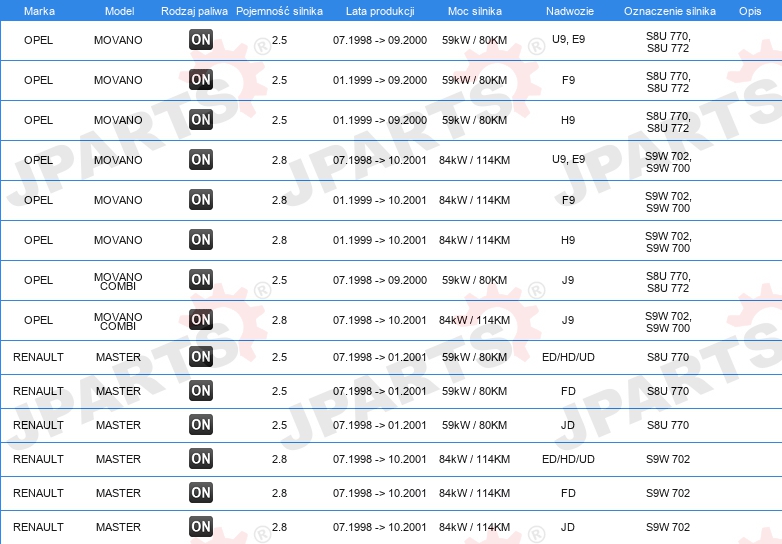Image resolution: width=782 pixels, height=544 pixels.
Task: Click S8U 770 engine code in Master FD row
Action: (x=668, y=391)
